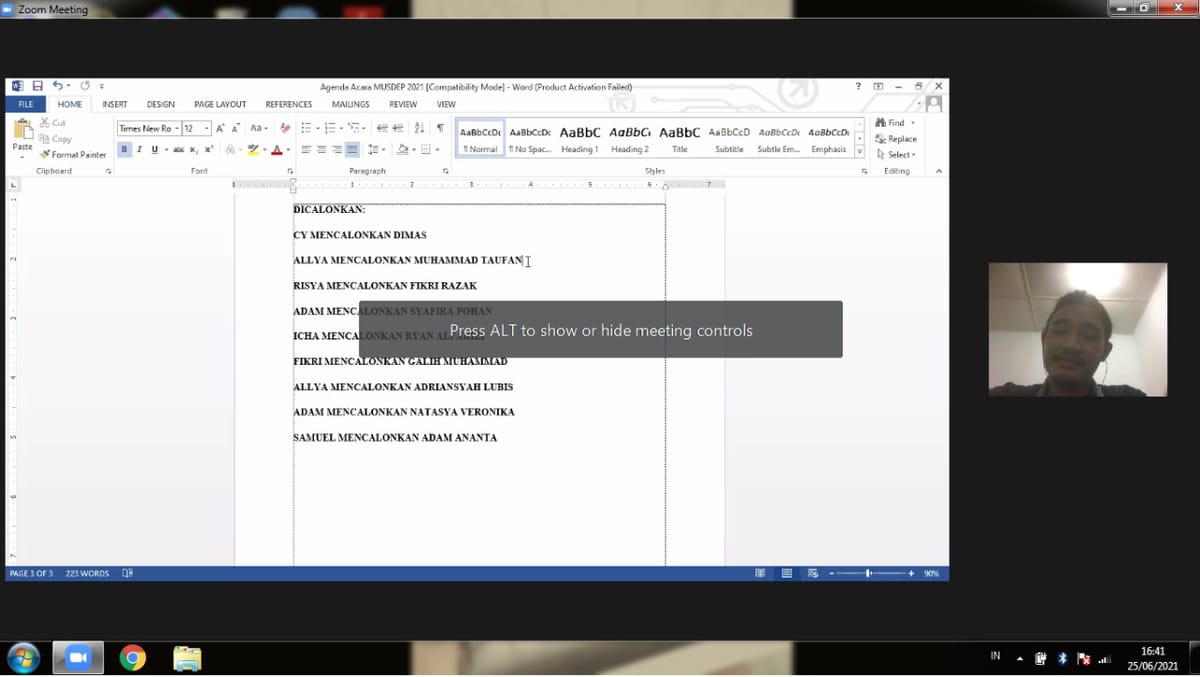Screen dimensions: 1200x677
Task: Open the font name dropdown
Action: point(177,129)
